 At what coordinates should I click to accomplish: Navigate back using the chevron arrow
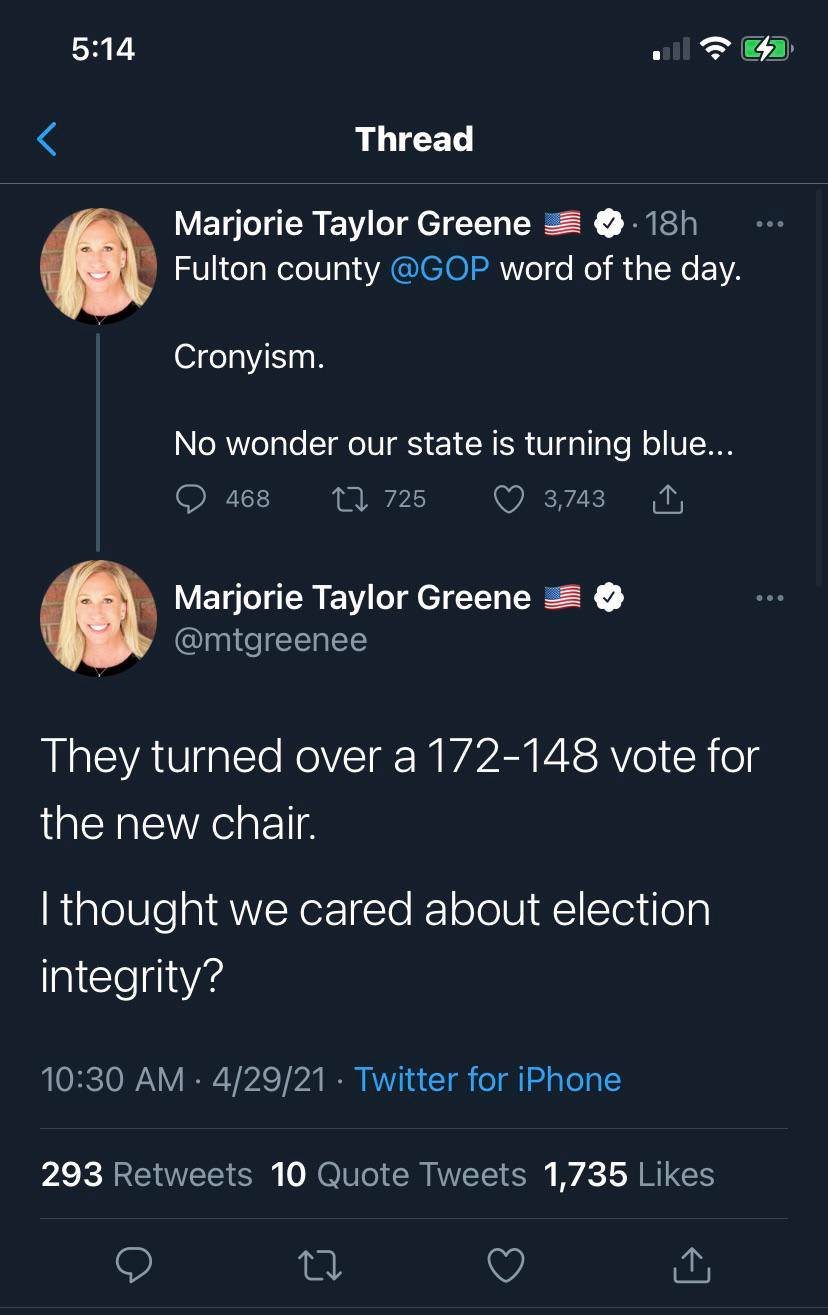47,139
